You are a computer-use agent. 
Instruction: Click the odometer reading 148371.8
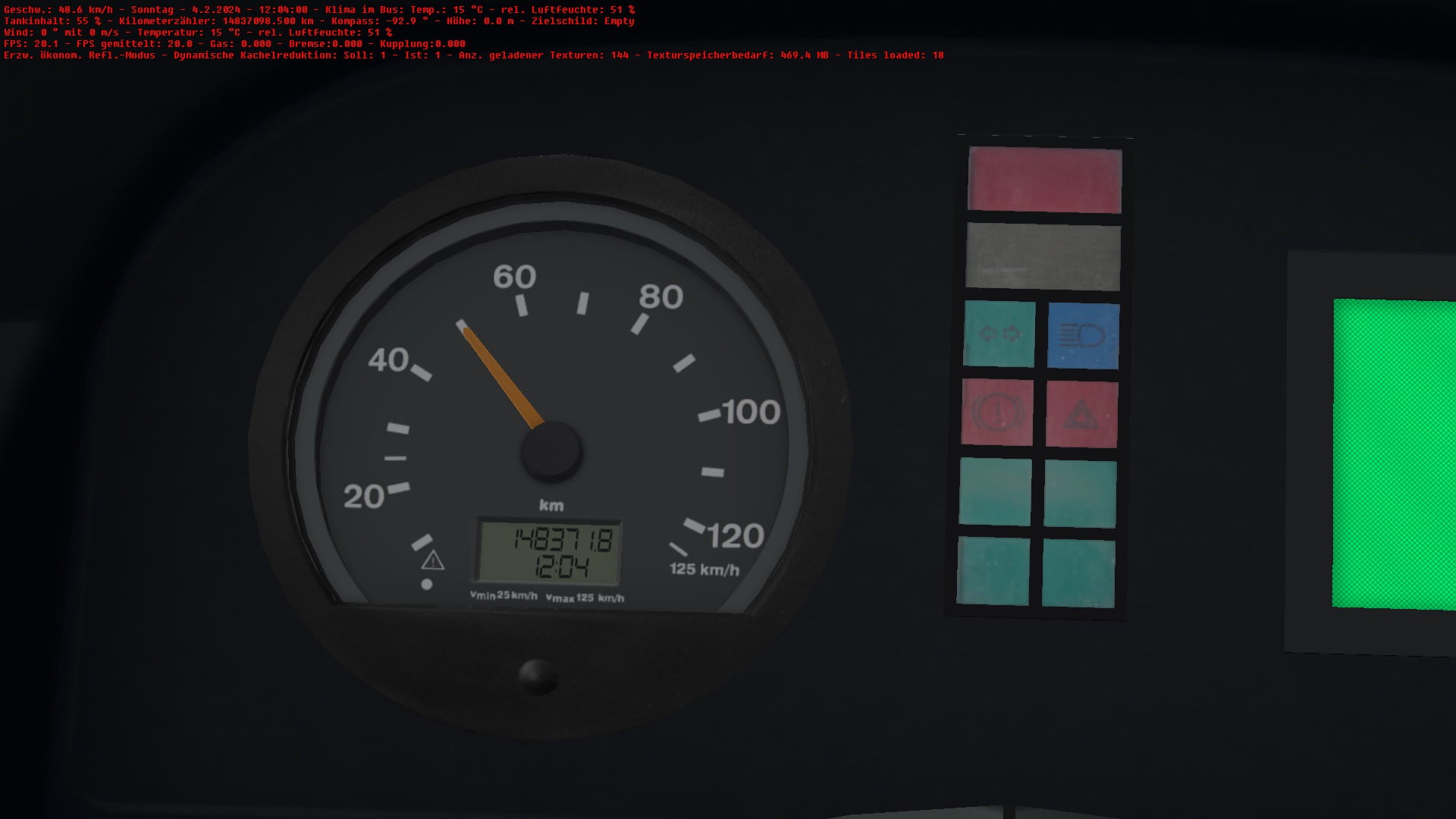563,540
